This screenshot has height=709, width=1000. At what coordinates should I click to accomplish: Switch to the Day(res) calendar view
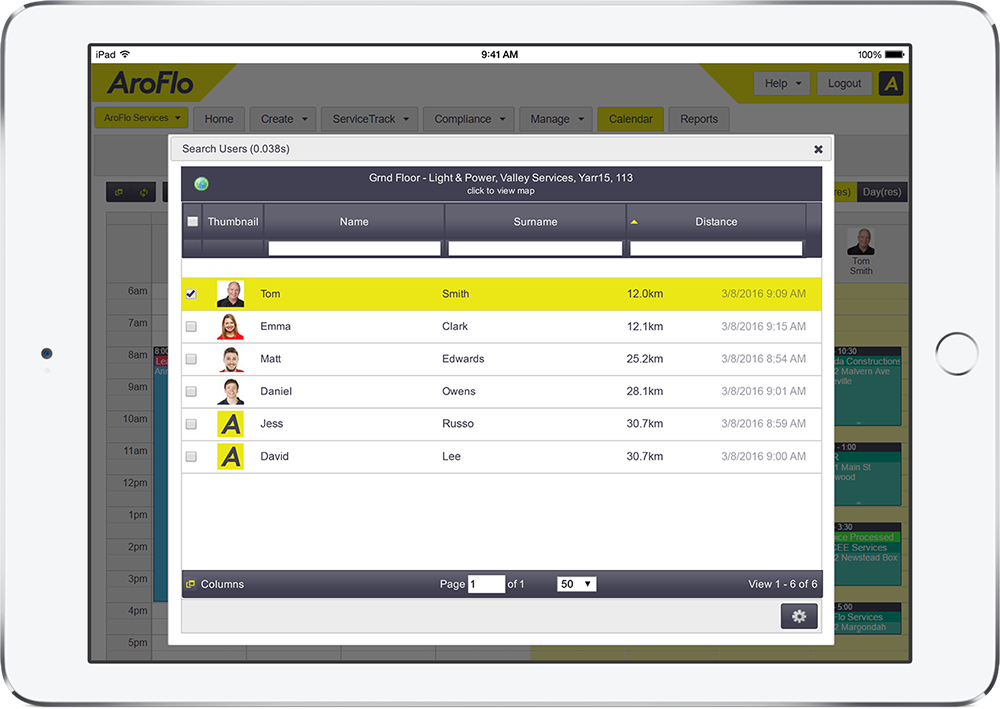[x=881, y=192]
